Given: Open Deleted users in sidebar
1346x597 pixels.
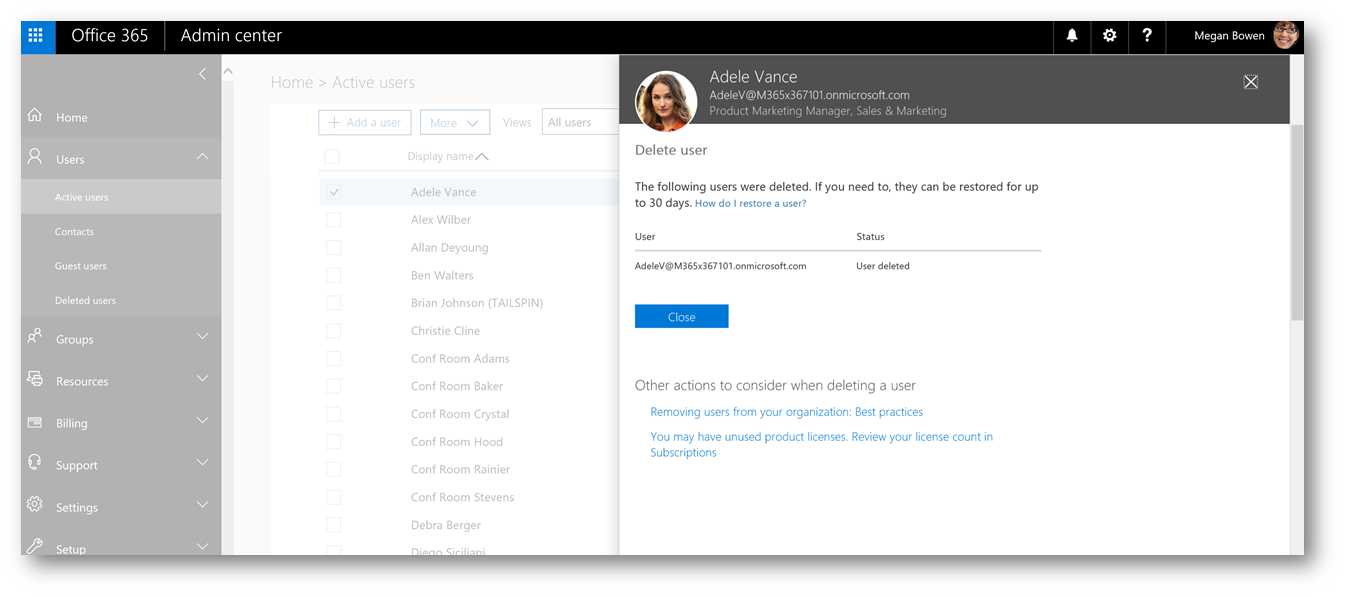Looking at the screenshot, I should point(85,300).
